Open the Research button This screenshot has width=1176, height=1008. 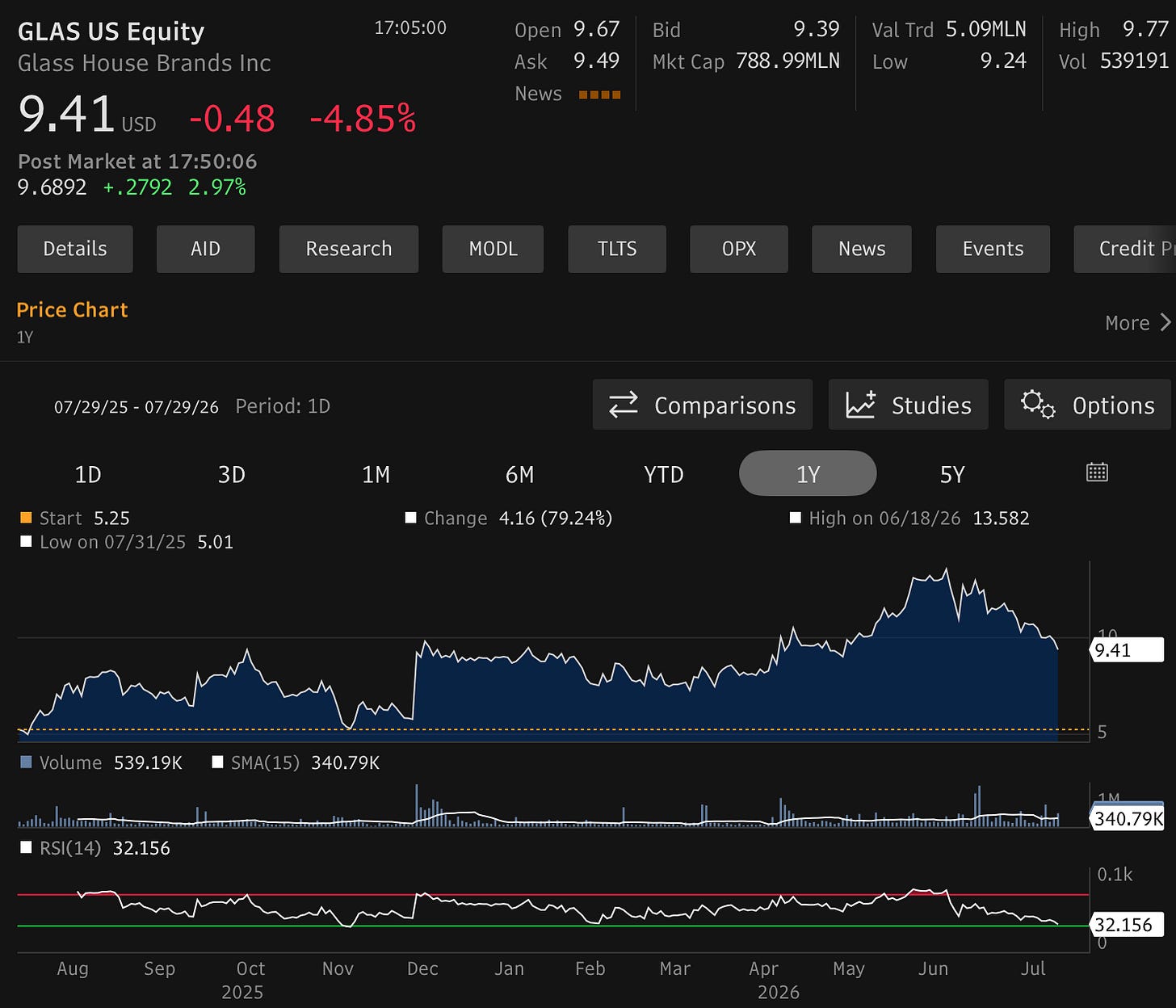tap(349, 249)
